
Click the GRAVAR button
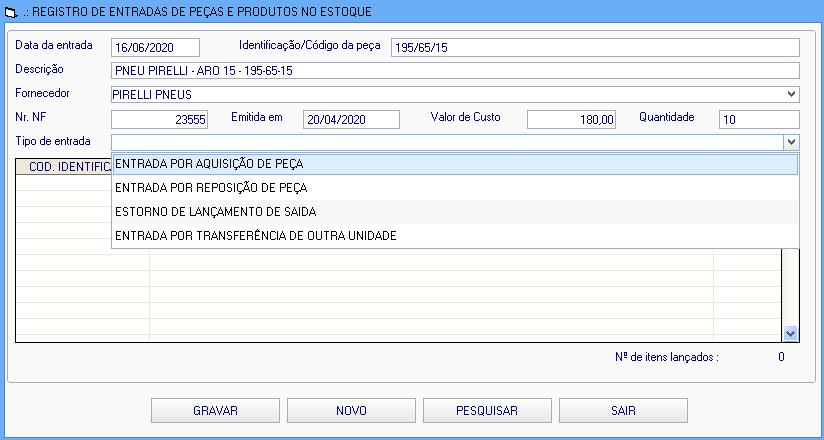215,411
